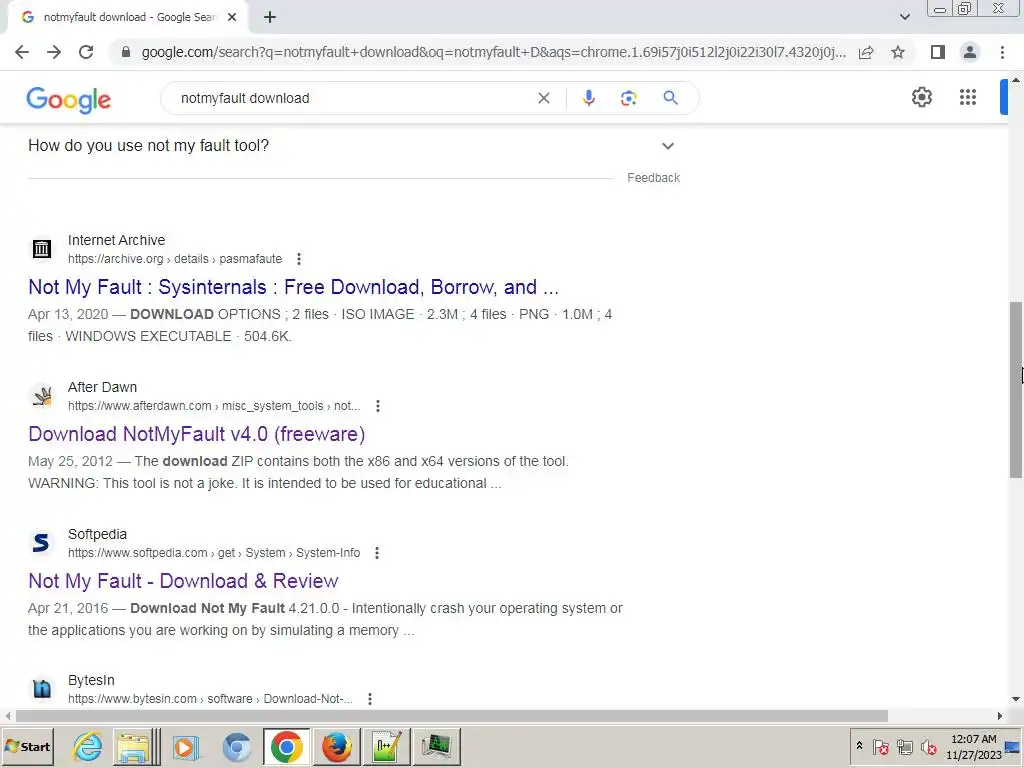Open 'Not My Fault : Sysinternals' result

tap(293, 287)
